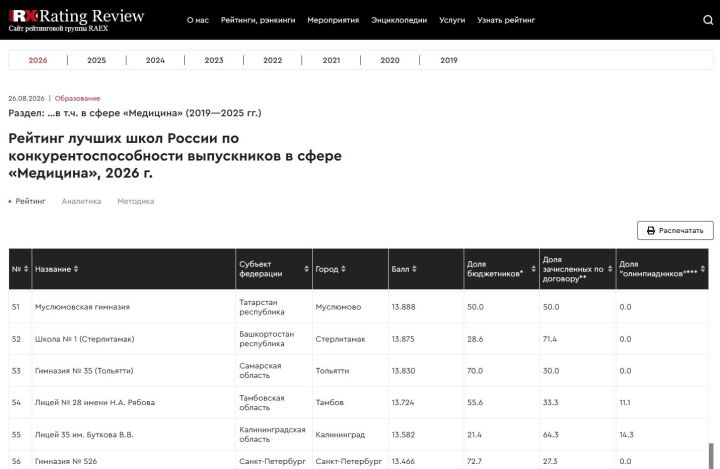Screen dimensions: 720x469
Task: Click the Калининградская область cell
Action: click(x=272, y=435)
